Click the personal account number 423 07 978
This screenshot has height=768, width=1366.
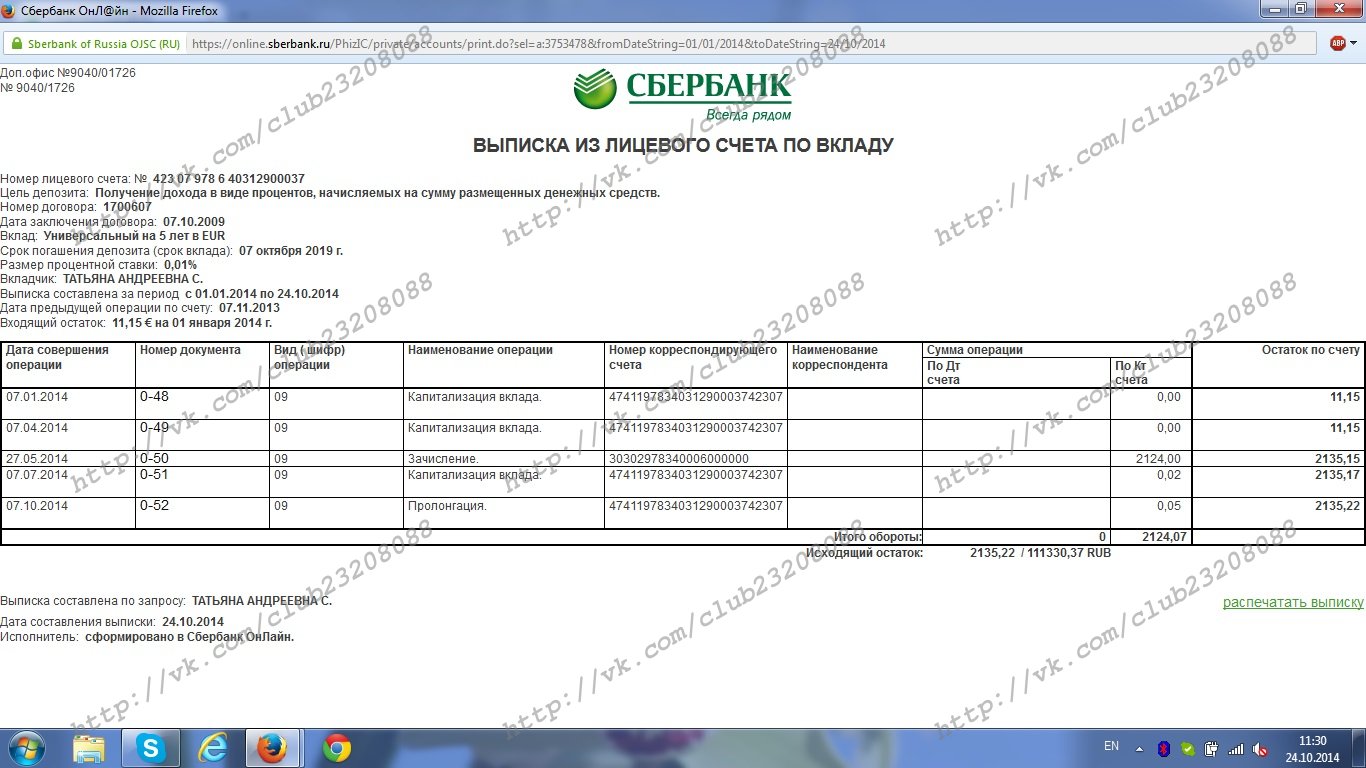click(228, 179)
